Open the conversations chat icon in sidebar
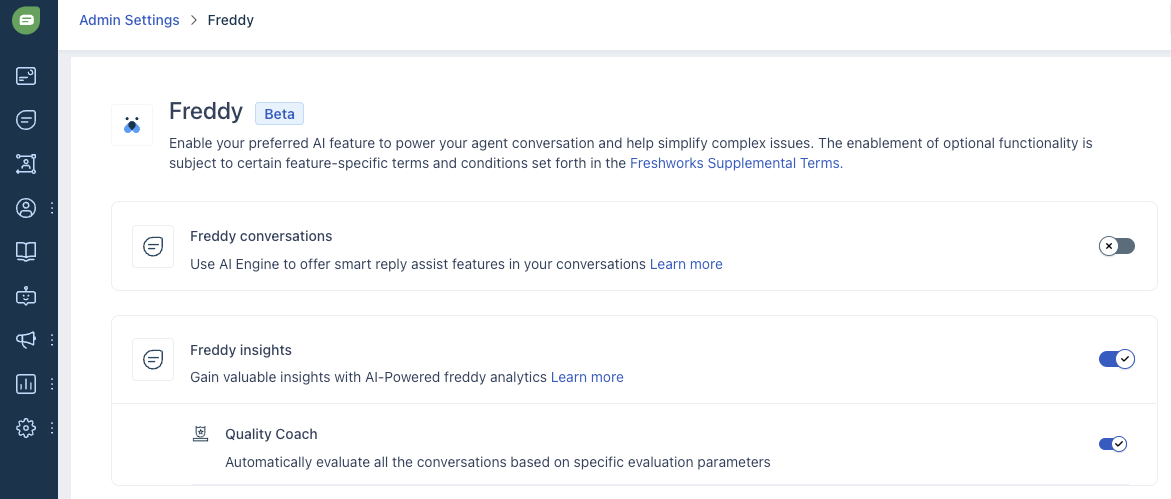The height and width of the screenshot is (499, 1171). pos(26,120)
